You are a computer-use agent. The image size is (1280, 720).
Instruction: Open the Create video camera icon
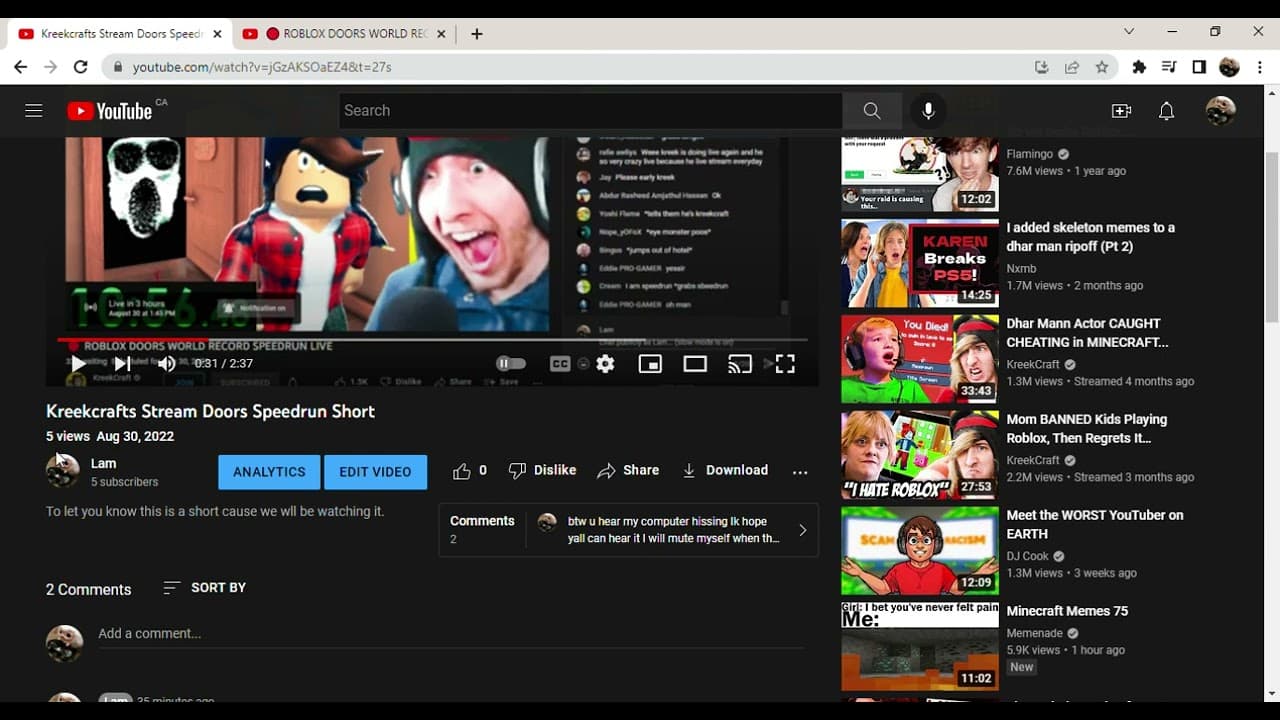tap(1121, 111)
